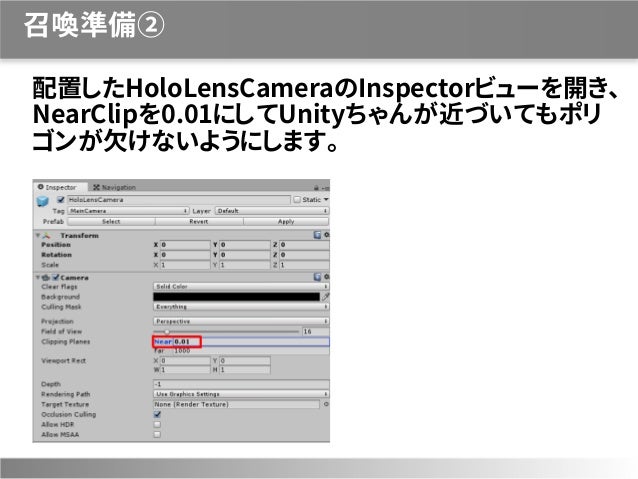638x479 pixels.
Task: Uncheck the Occlusion Culling checkbox
Action: coord(157,414)
